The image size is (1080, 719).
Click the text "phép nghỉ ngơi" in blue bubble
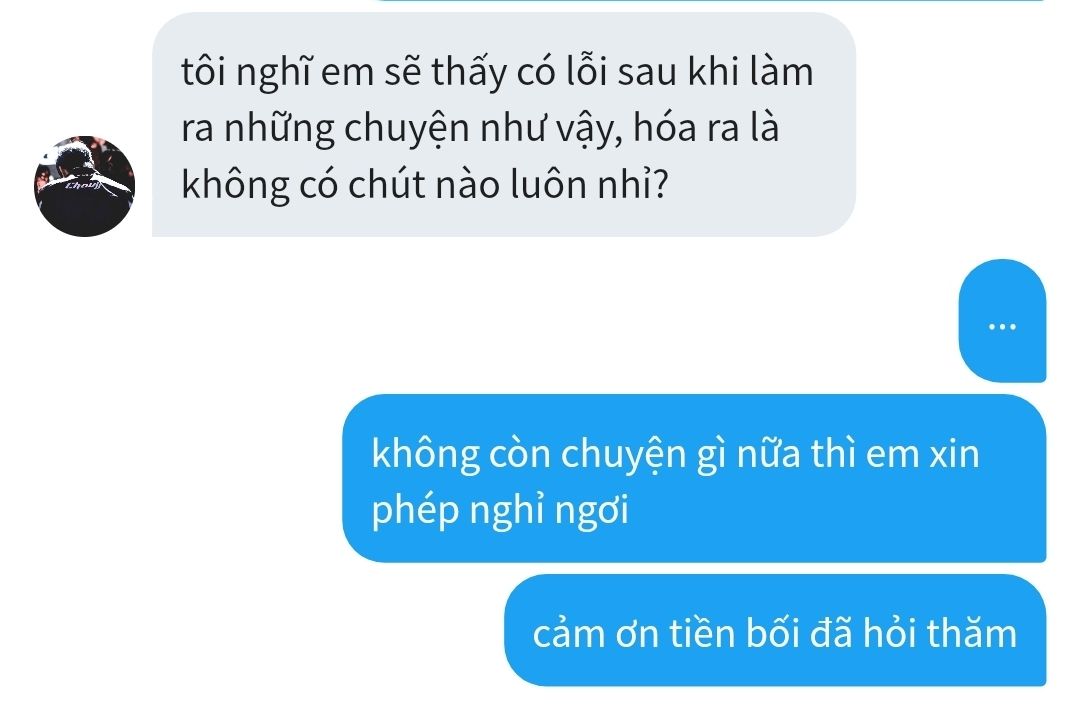pyautogui.click(x=500, y=511)
